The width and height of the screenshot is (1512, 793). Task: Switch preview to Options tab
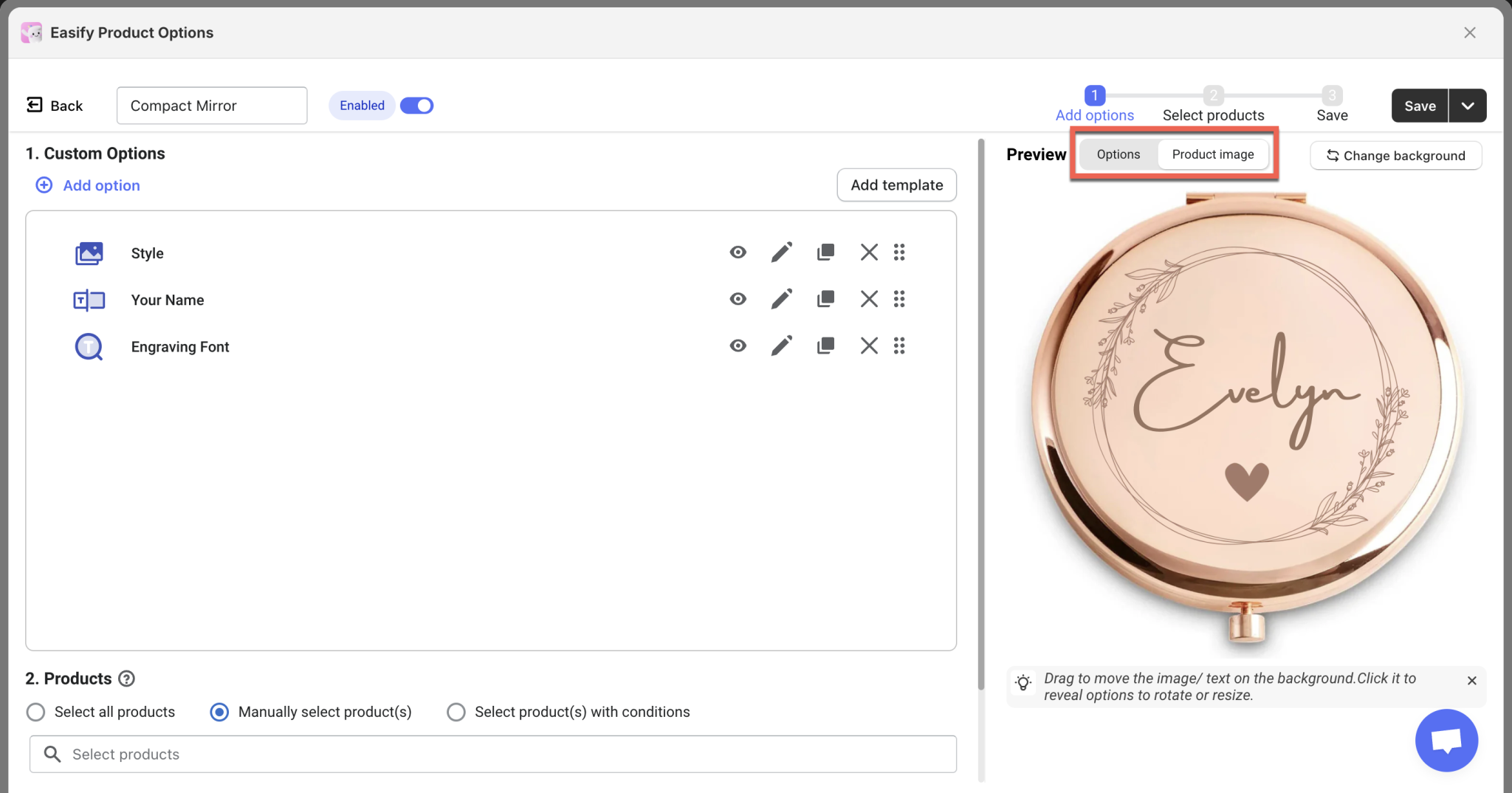pyautogui.click(x=1118, y=154)
